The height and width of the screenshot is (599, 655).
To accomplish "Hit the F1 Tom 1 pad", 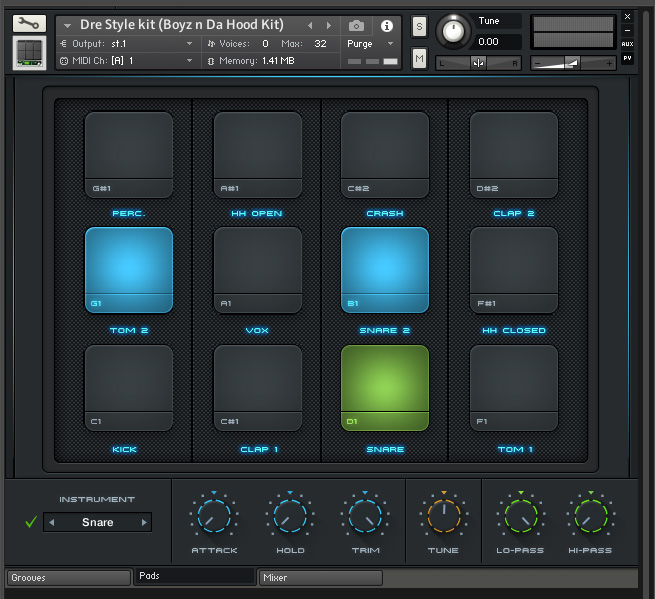I will [x=514, y=388].
